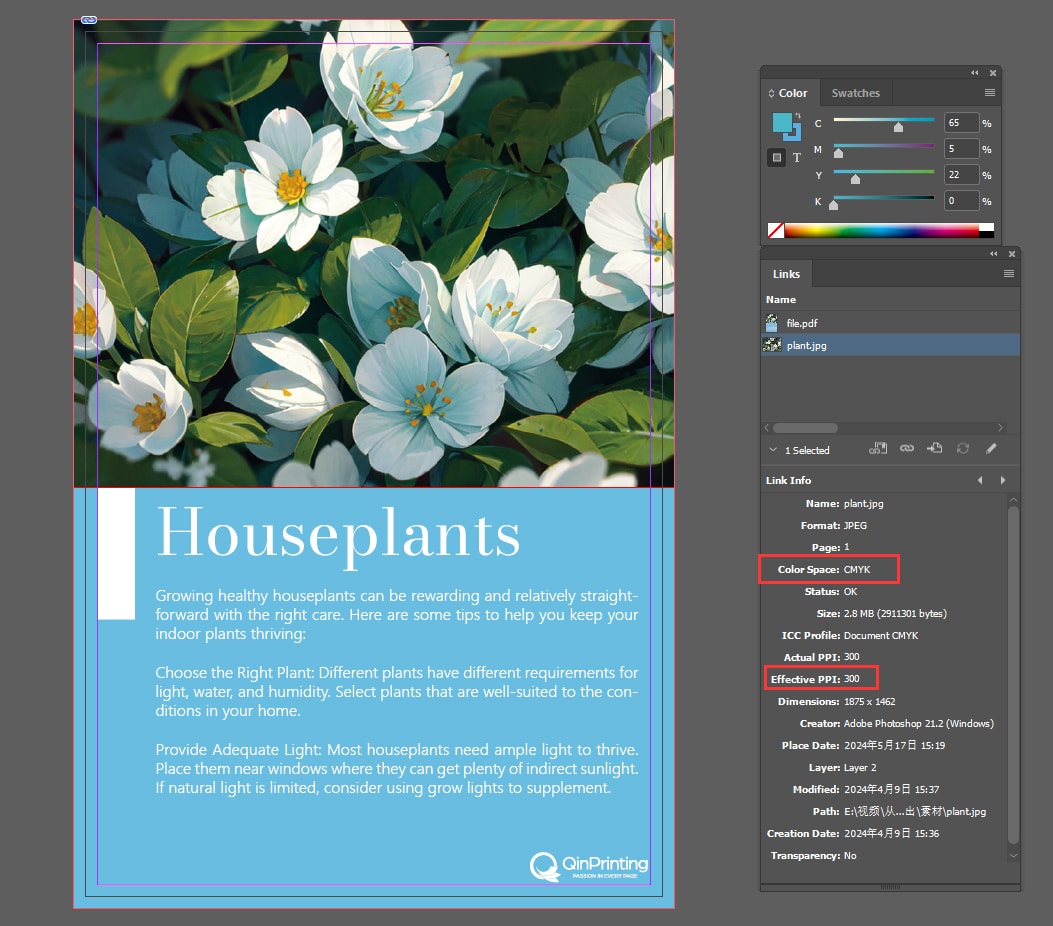Click the Cyan percentage field showing 65
The width and height of the screenshot is (1053, 926).
click(x=961, y=123)
